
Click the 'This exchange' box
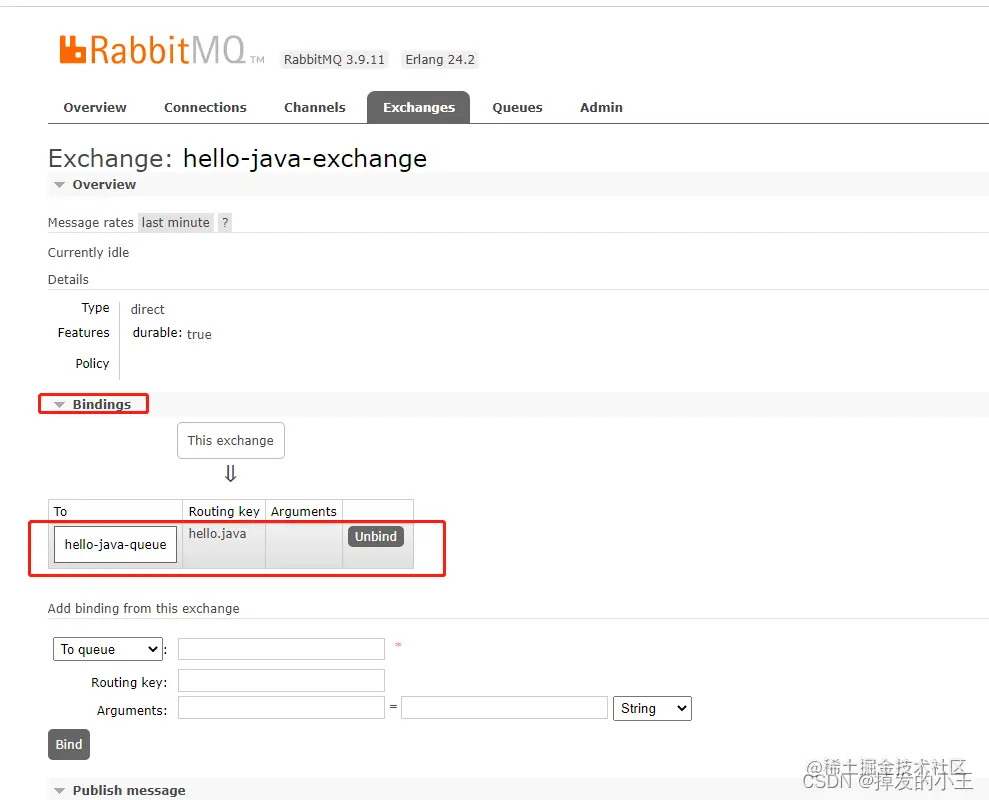click(231, 440)
